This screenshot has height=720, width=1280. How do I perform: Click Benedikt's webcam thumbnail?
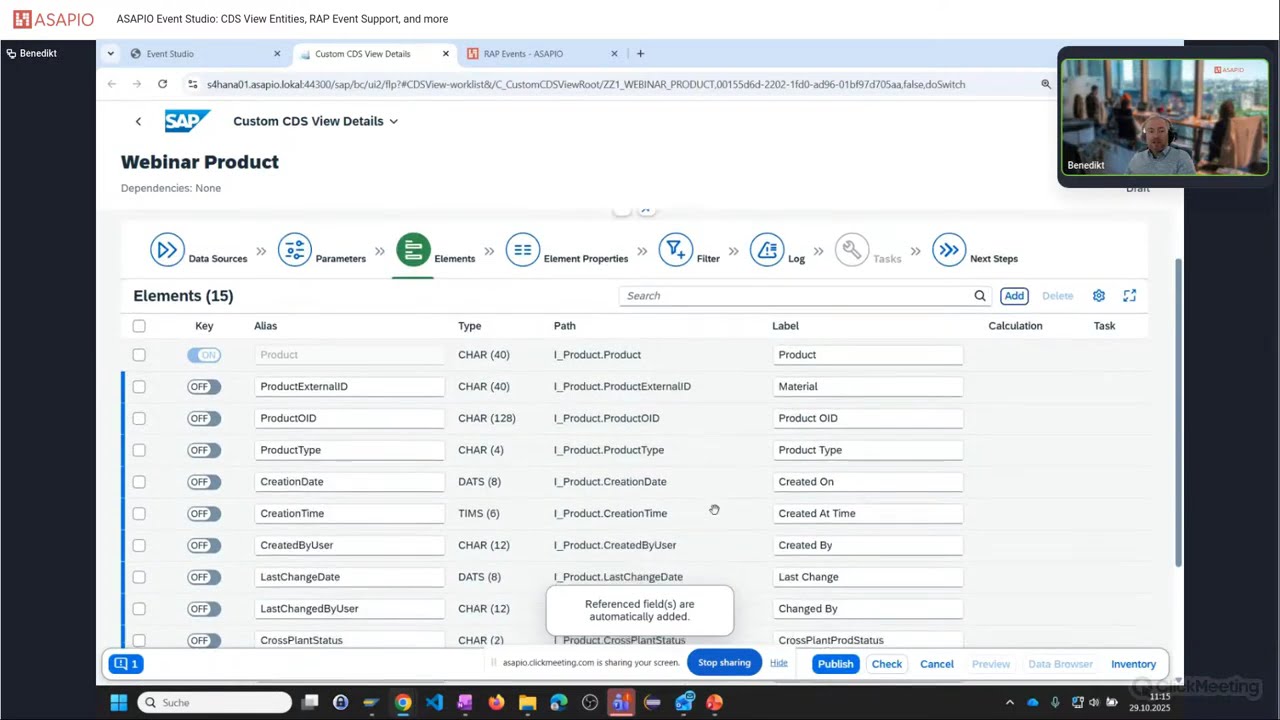click(1164, 117)
